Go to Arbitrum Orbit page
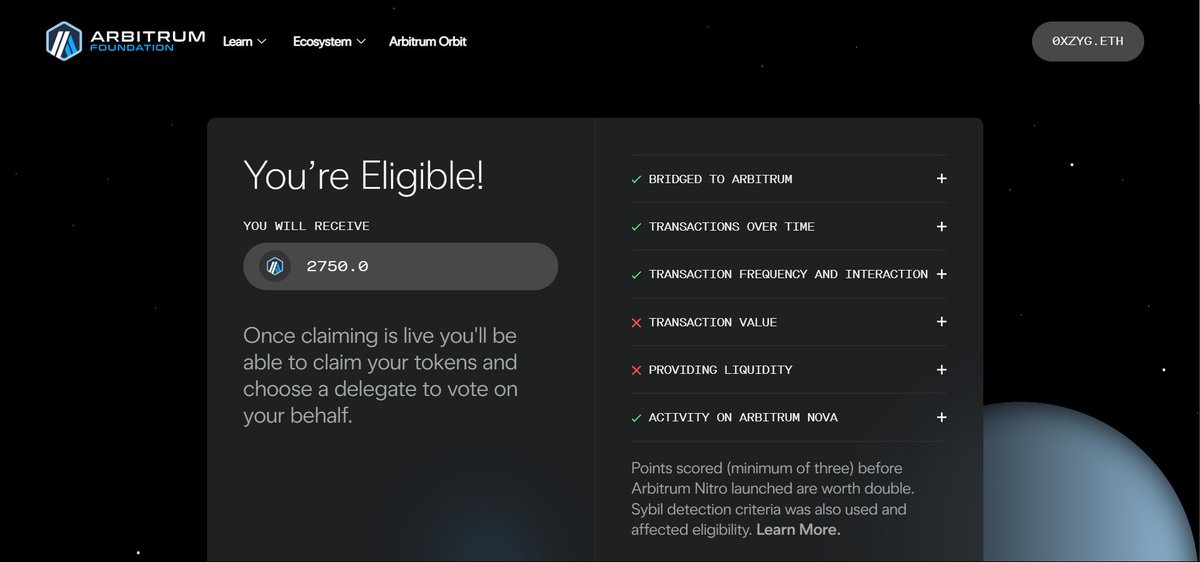The height and width of the screenshot is (562, 1200). [x=427, y=41]
